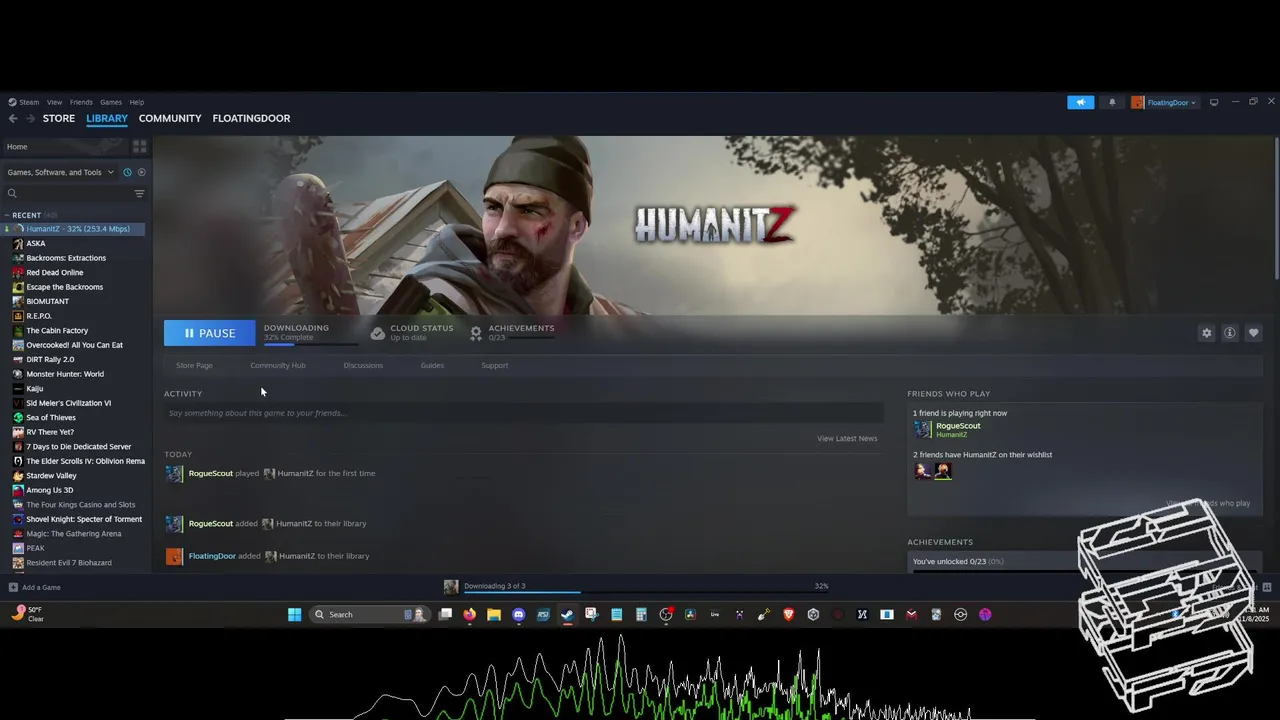The image size is (1280, 720).
Task: Open first wishlist friend avatar
Action: [922, 471]
